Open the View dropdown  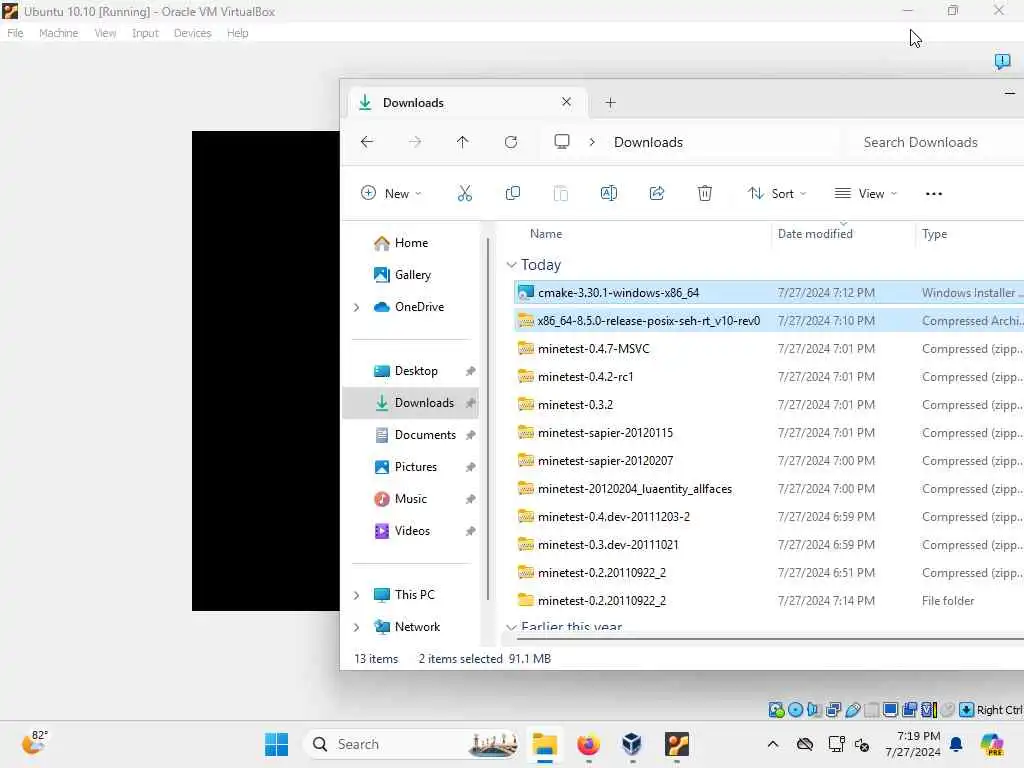pyautogui.click(x=866, y=193)
